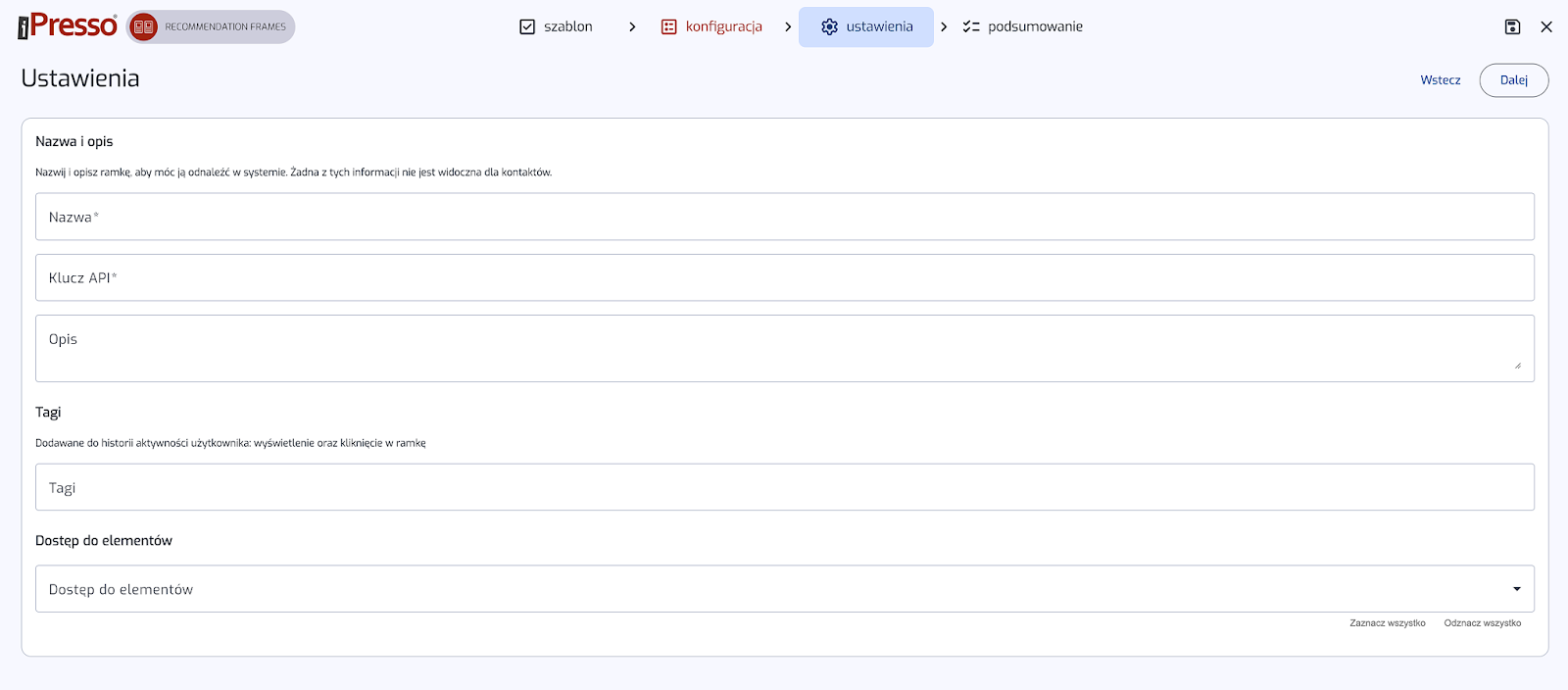Image resolution: width=1568 pixels, height=690 pixels.
Task: Click Zaznacz wszystko to select all
Action: [x=1387, y=623]
